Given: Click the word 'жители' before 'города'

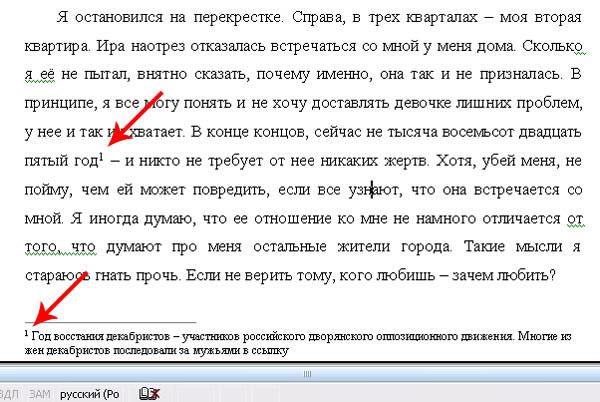Looking at the screenshot, I should point(364,247).
